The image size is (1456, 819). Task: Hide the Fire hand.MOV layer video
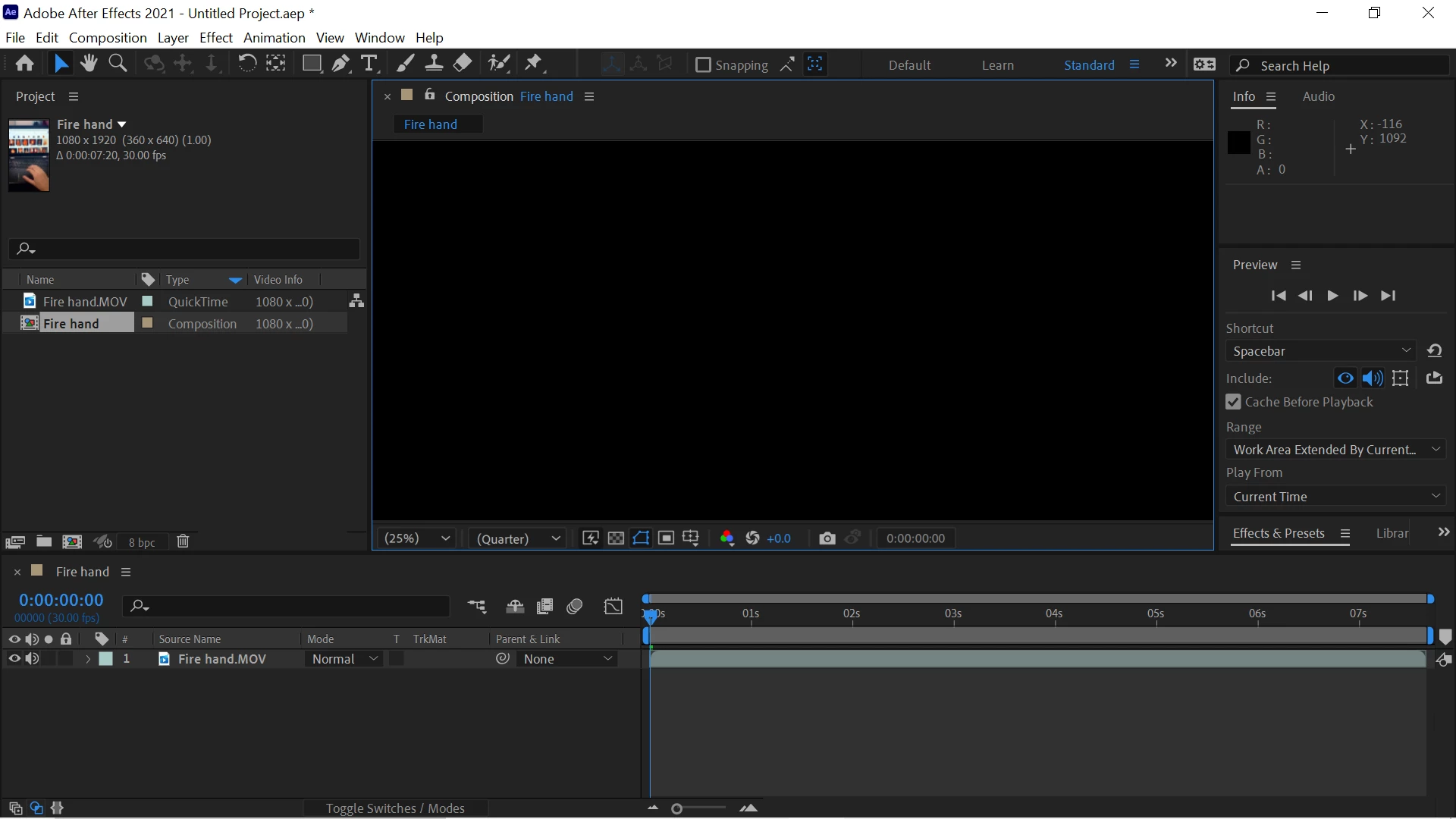(x=14, y=659)
